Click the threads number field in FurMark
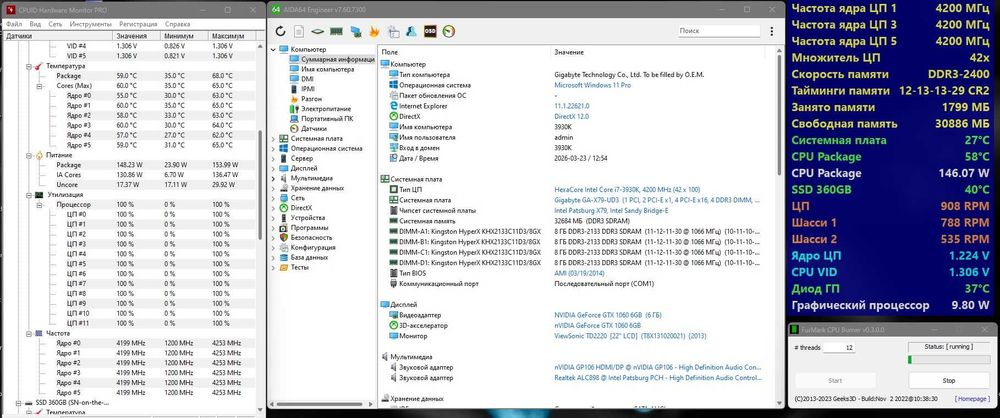Image resolution: width=1000 pixels, height=418 pixels. pos(839,348)
